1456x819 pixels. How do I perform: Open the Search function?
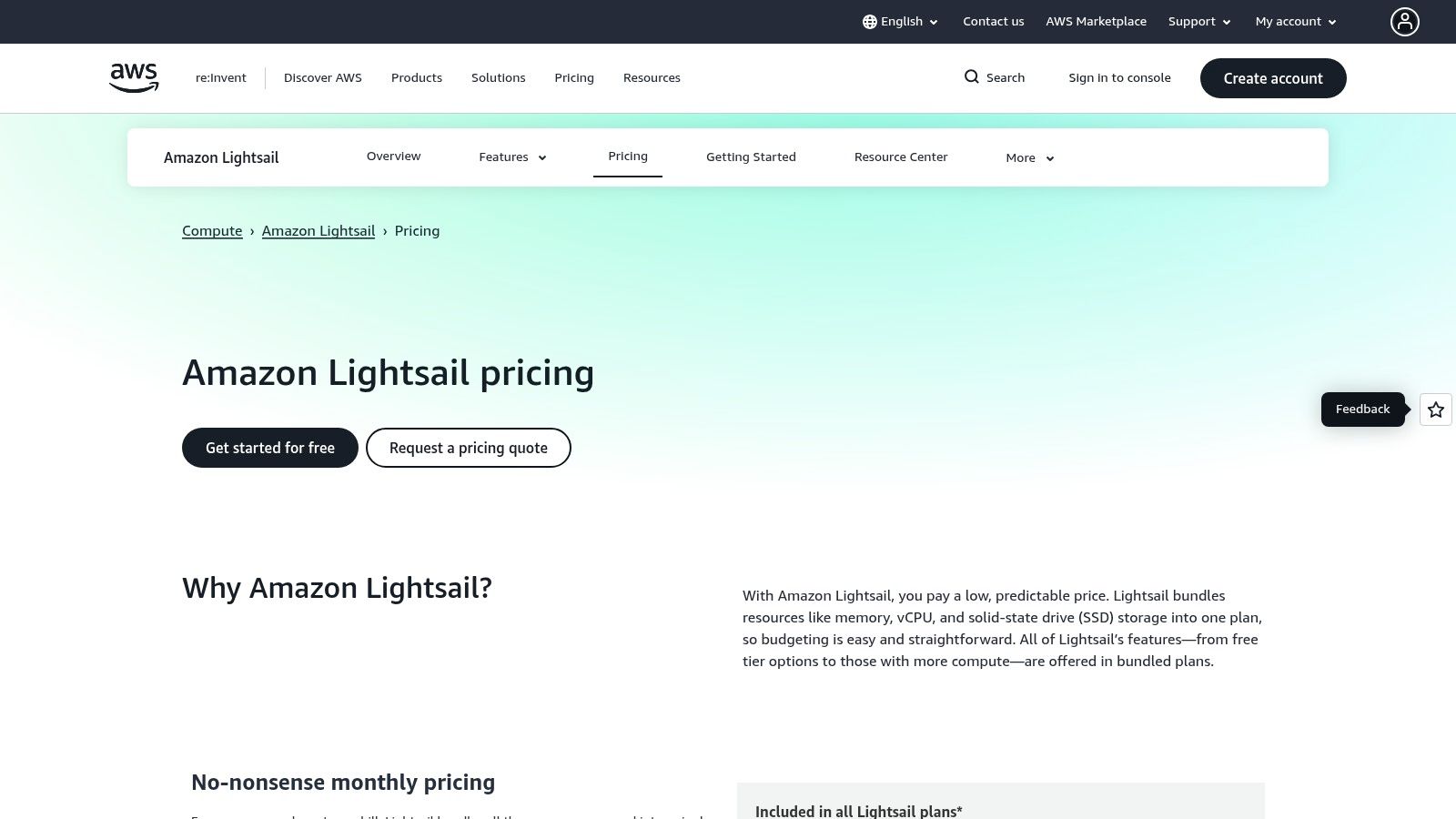click(x=994, y=77)
